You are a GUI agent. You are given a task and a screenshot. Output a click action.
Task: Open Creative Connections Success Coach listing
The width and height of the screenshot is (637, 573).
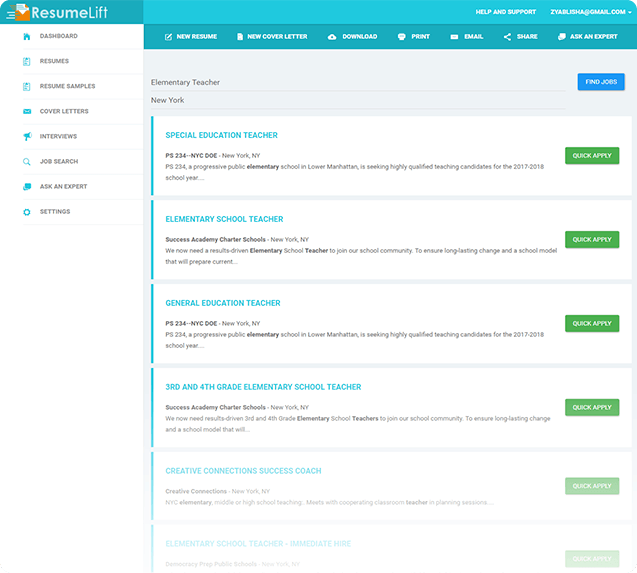click(x=243, y=471)
